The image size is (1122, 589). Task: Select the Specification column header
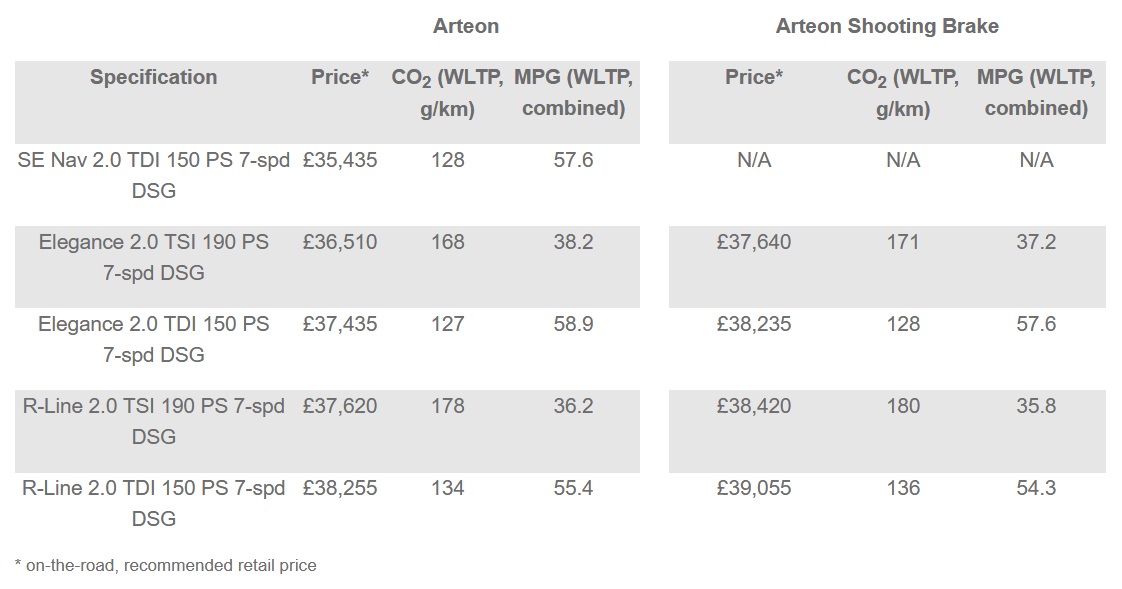tap(153, 77)
